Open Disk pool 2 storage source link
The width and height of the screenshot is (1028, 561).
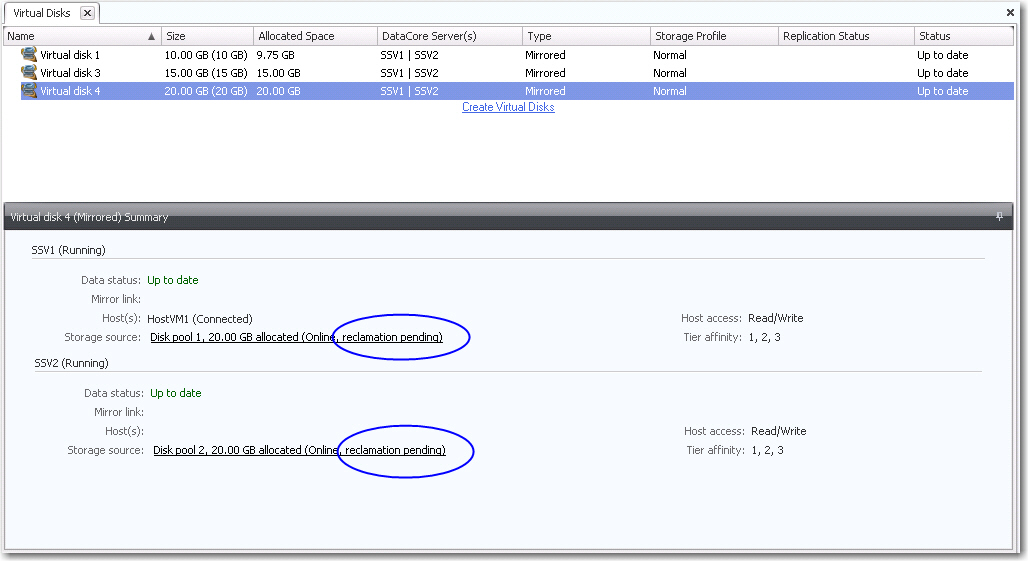[x=298, y=450]
